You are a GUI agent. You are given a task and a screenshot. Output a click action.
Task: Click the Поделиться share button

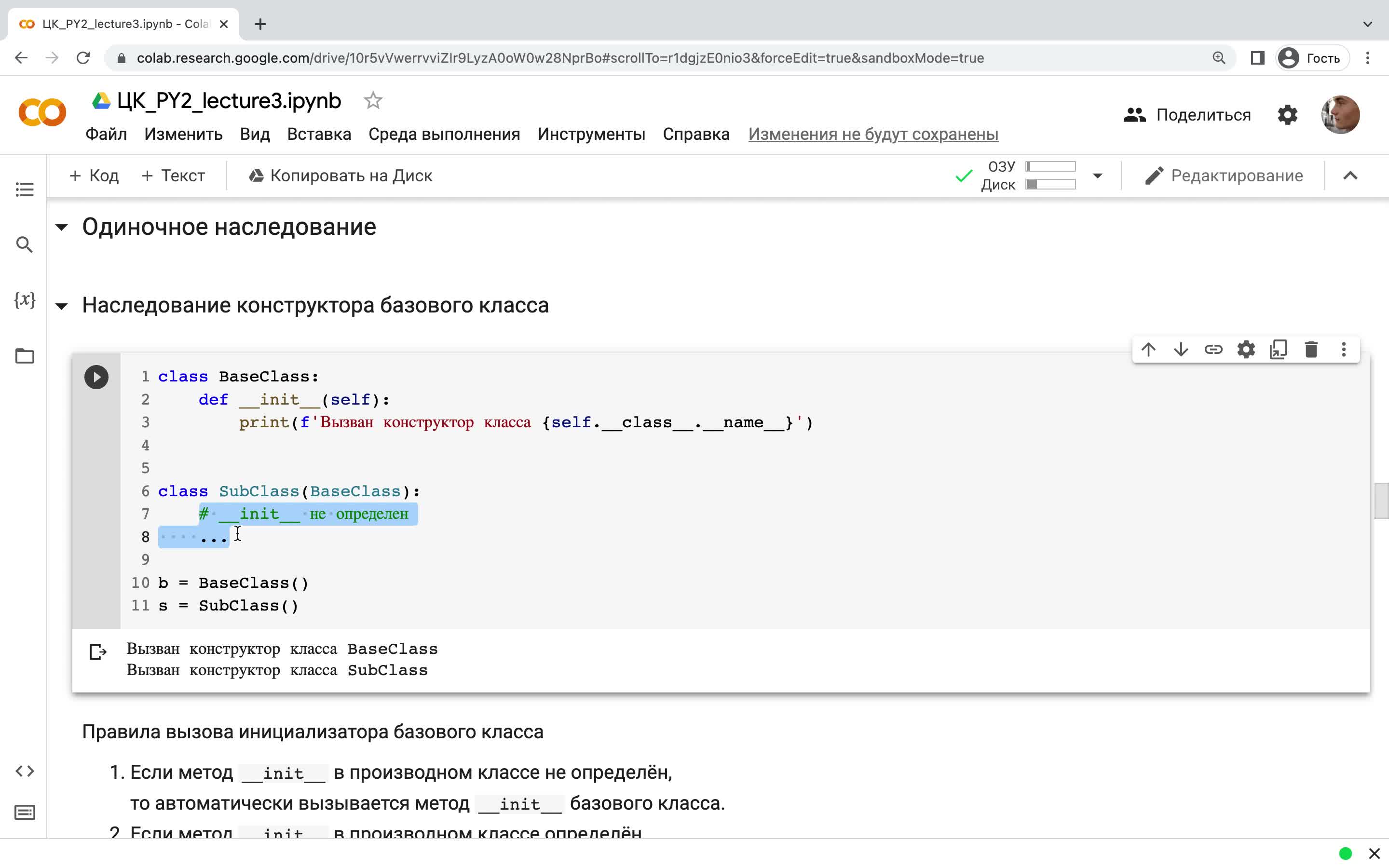pos(1187,115)
